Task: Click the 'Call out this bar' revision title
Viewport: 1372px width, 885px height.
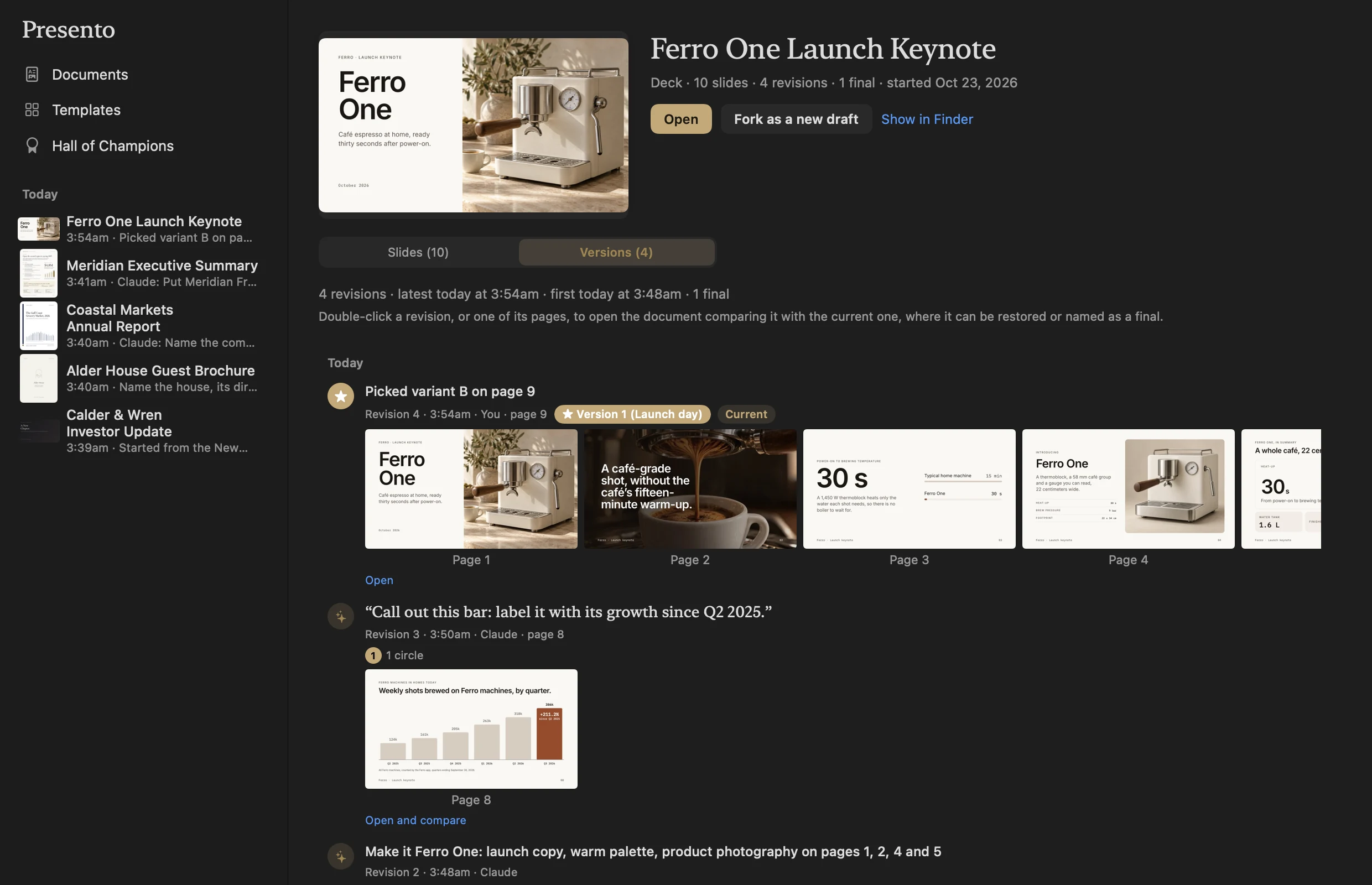Action: pos(568,612)
